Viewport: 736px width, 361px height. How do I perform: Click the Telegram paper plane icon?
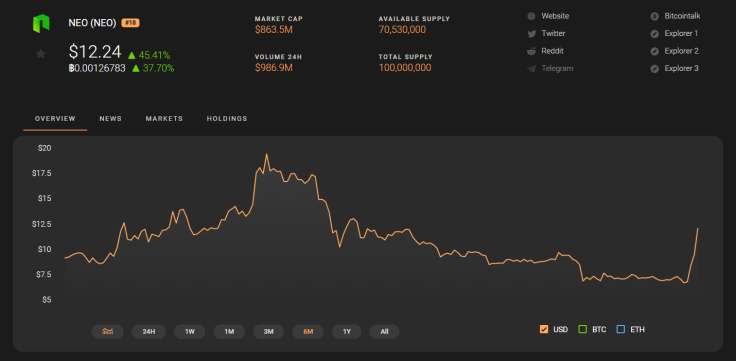(531, 69)
